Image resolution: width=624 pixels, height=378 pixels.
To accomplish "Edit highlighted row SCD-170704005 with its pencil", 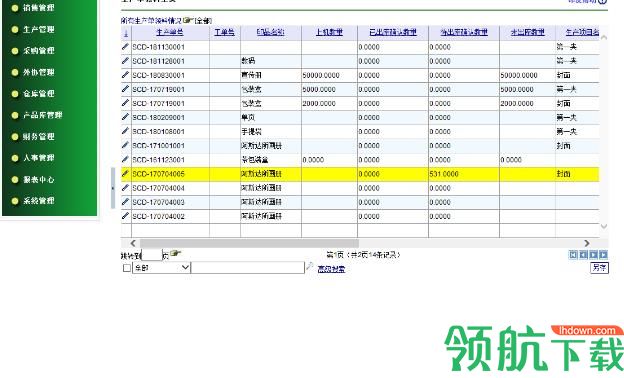I will [x=125, y=174].
